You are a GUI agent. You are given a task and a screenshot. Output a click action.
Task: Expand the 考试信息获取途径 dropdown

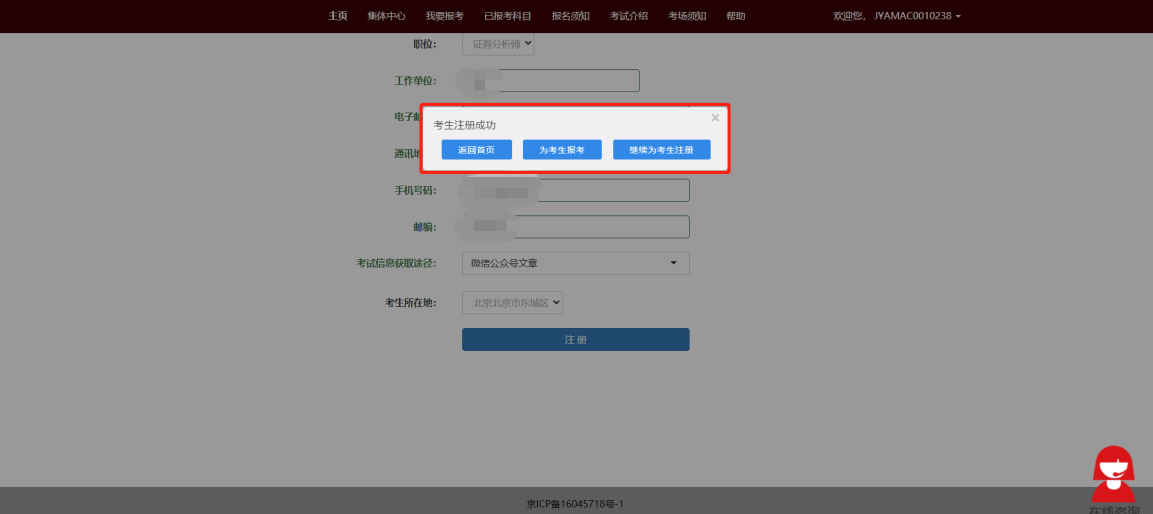[575, 263]
